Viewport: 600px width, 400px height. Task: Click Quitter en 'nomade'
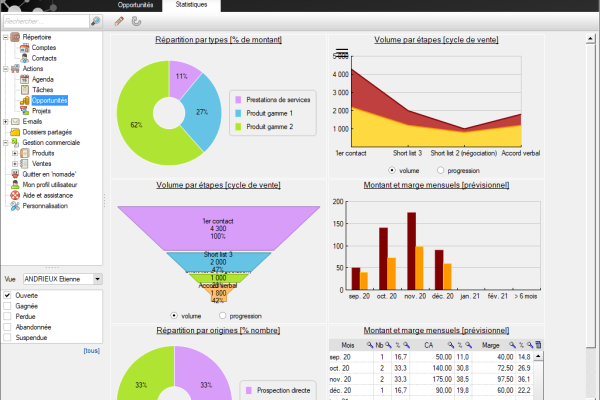pyautogui.click(x=49, y=174)
